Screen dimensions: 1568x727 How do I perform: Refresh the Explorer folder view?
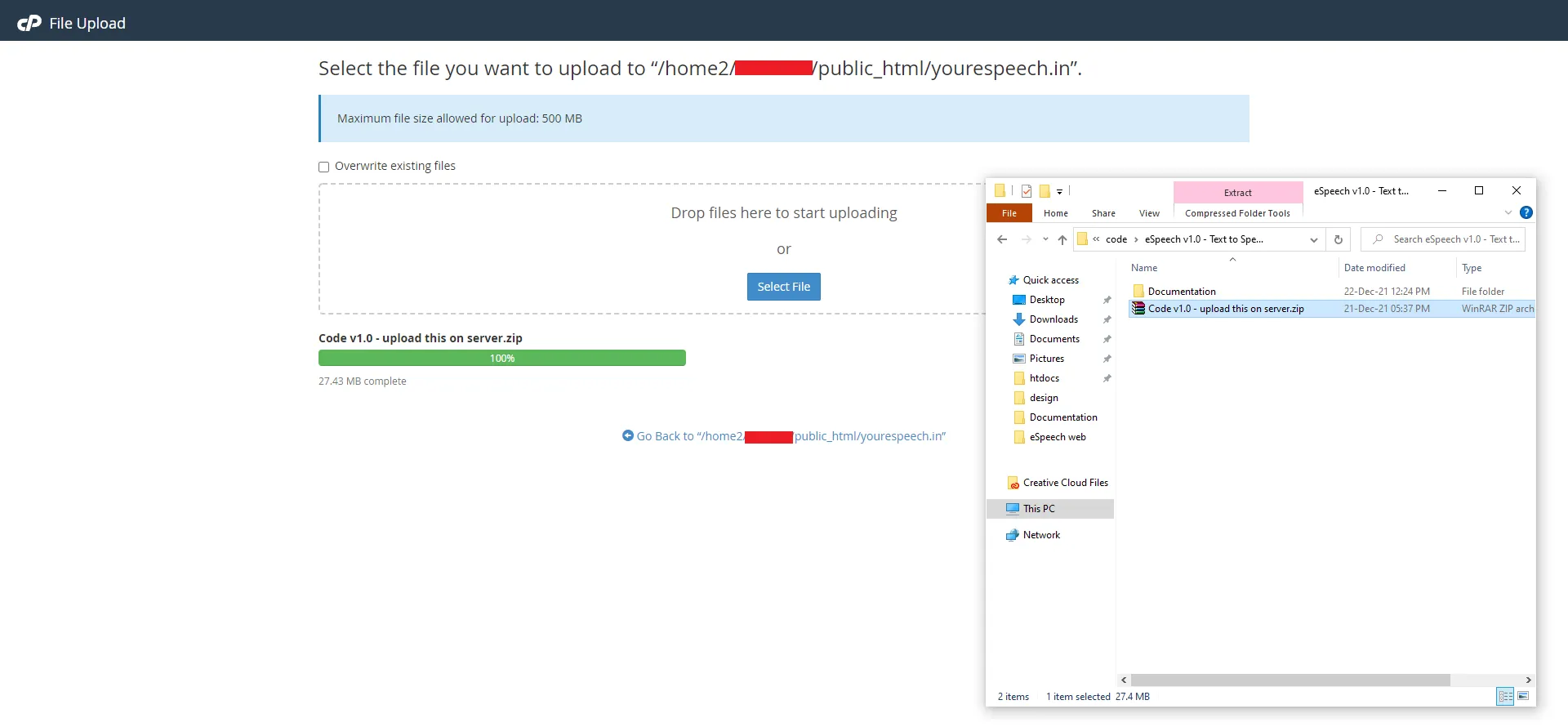tap(1338, 239)
